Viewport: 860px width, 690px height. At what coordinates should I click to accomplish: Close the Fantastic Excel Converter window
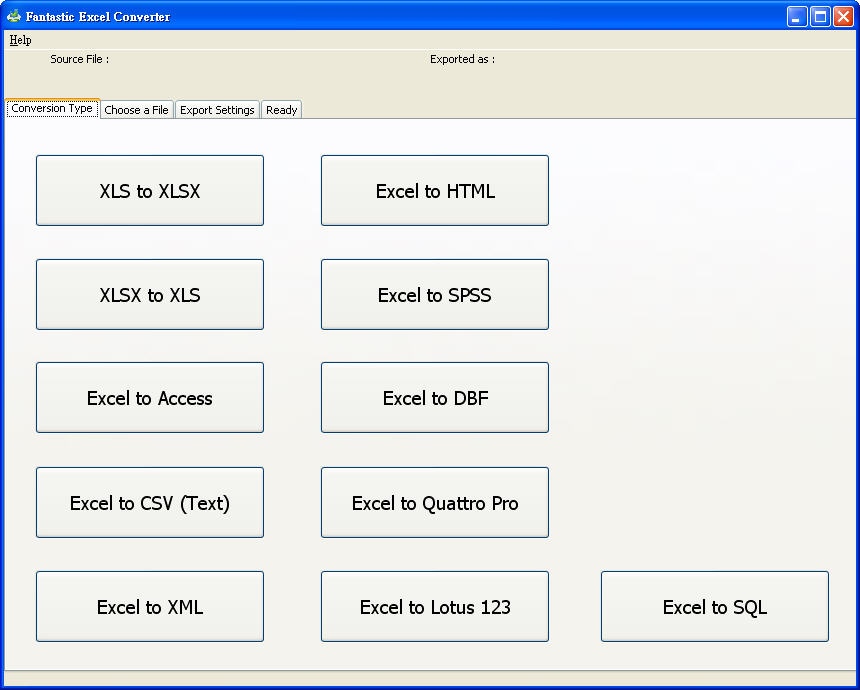[844, 16]
